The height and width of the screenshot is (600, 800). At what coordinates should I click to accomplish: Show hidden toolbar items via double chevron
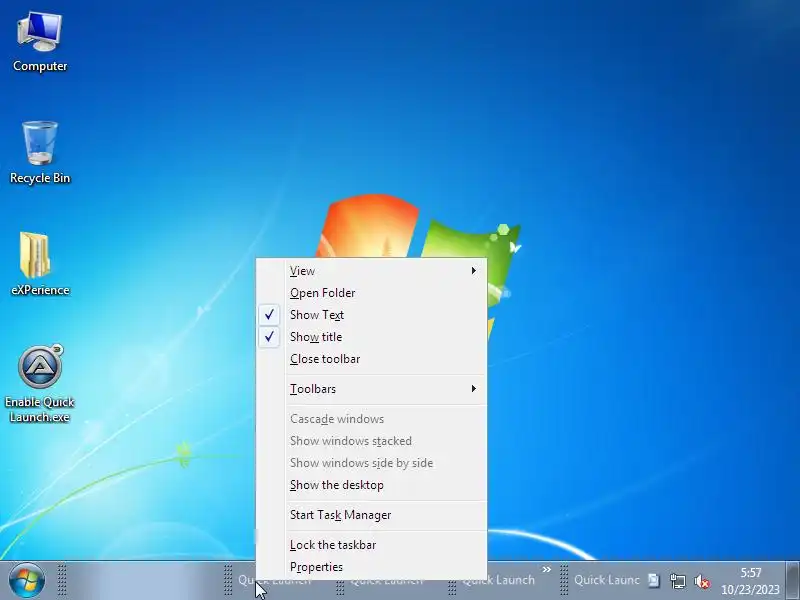(x=546, y=569)
